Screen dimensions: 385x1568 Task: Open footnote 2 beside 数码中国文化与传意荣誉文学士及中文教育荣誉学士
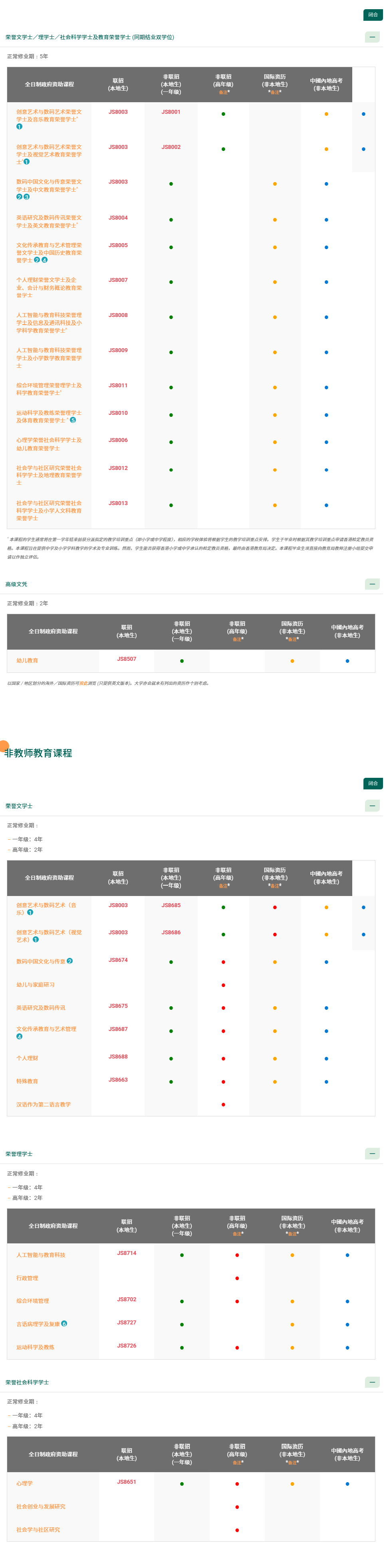(20, 196)
